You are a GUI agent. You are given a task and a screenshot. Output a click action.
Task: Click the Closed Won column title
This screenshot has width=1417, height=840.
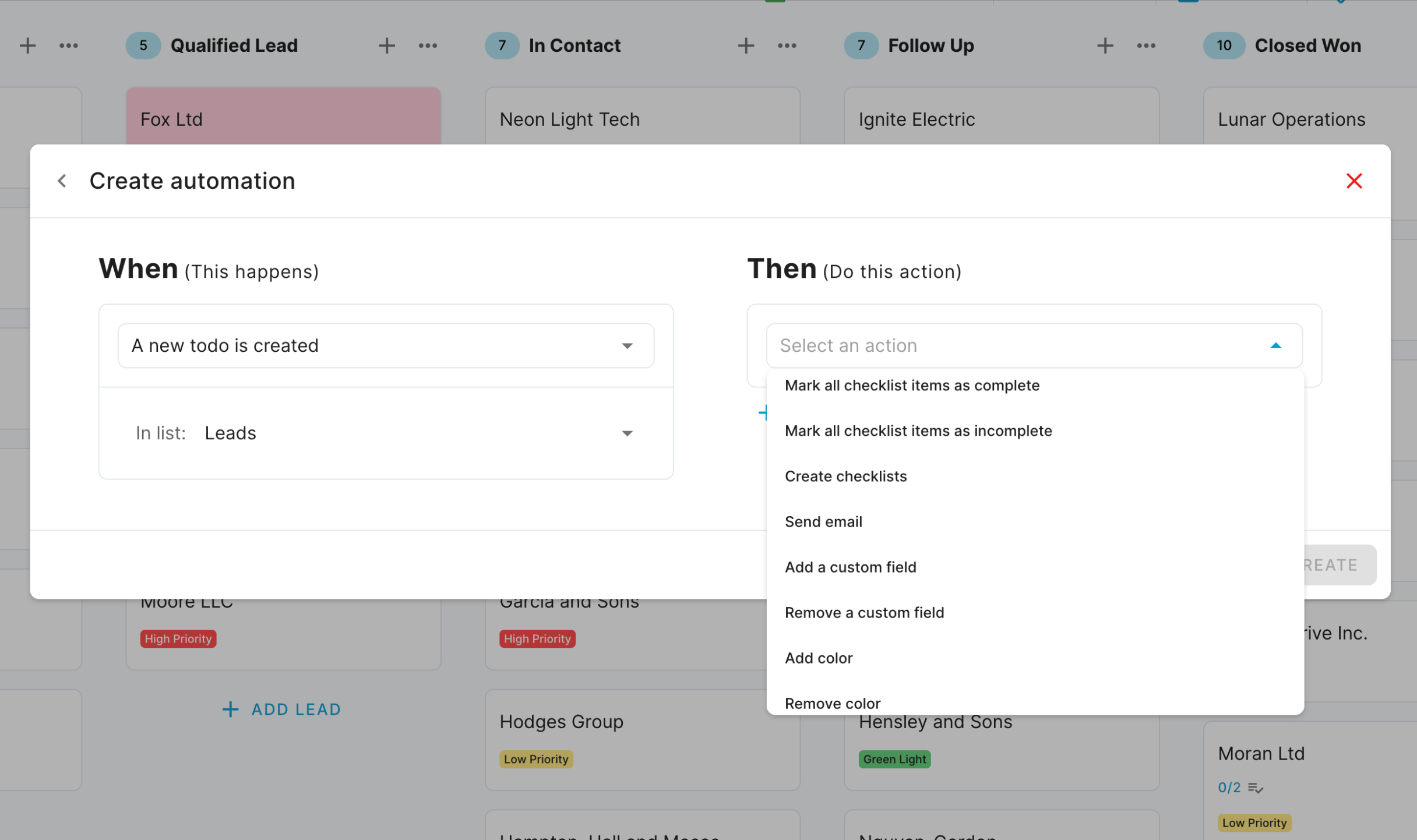pos(1307,45)
